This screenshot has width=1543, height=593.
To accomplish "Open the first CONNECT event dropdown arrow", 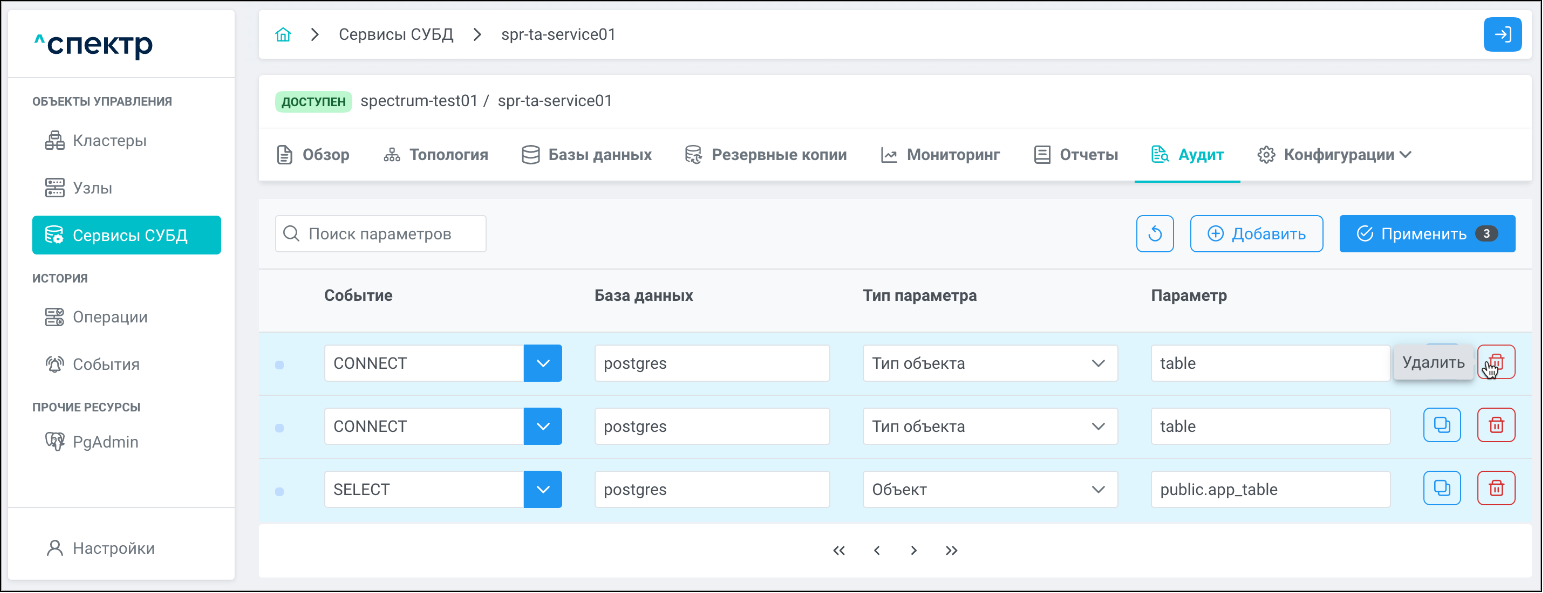I will (543, 363).
